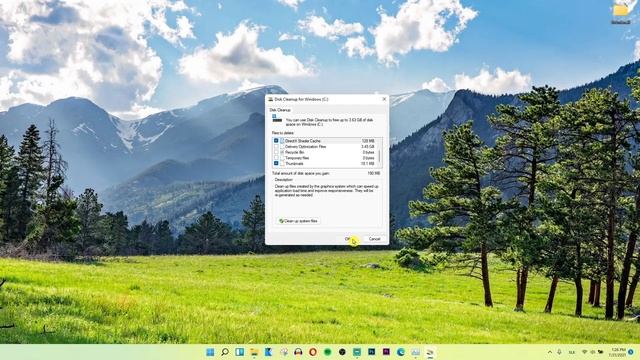Tick the Recycle Bin checkbox
This screenshot has width=640, height=360.
(276, 152)
